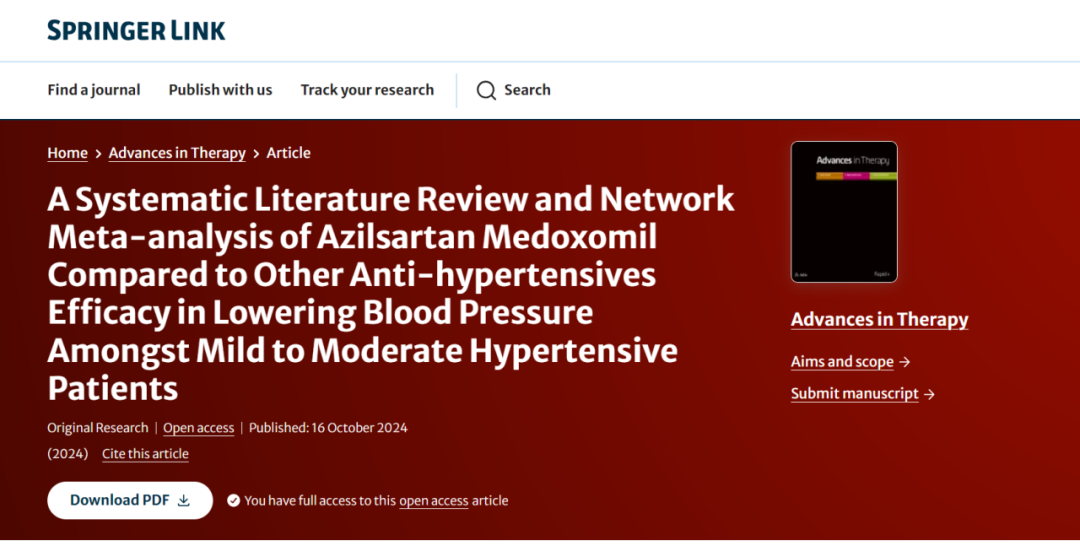Click the Open access link below title
The height and width of the screenshot is (546, 1080).
point(198,428)
